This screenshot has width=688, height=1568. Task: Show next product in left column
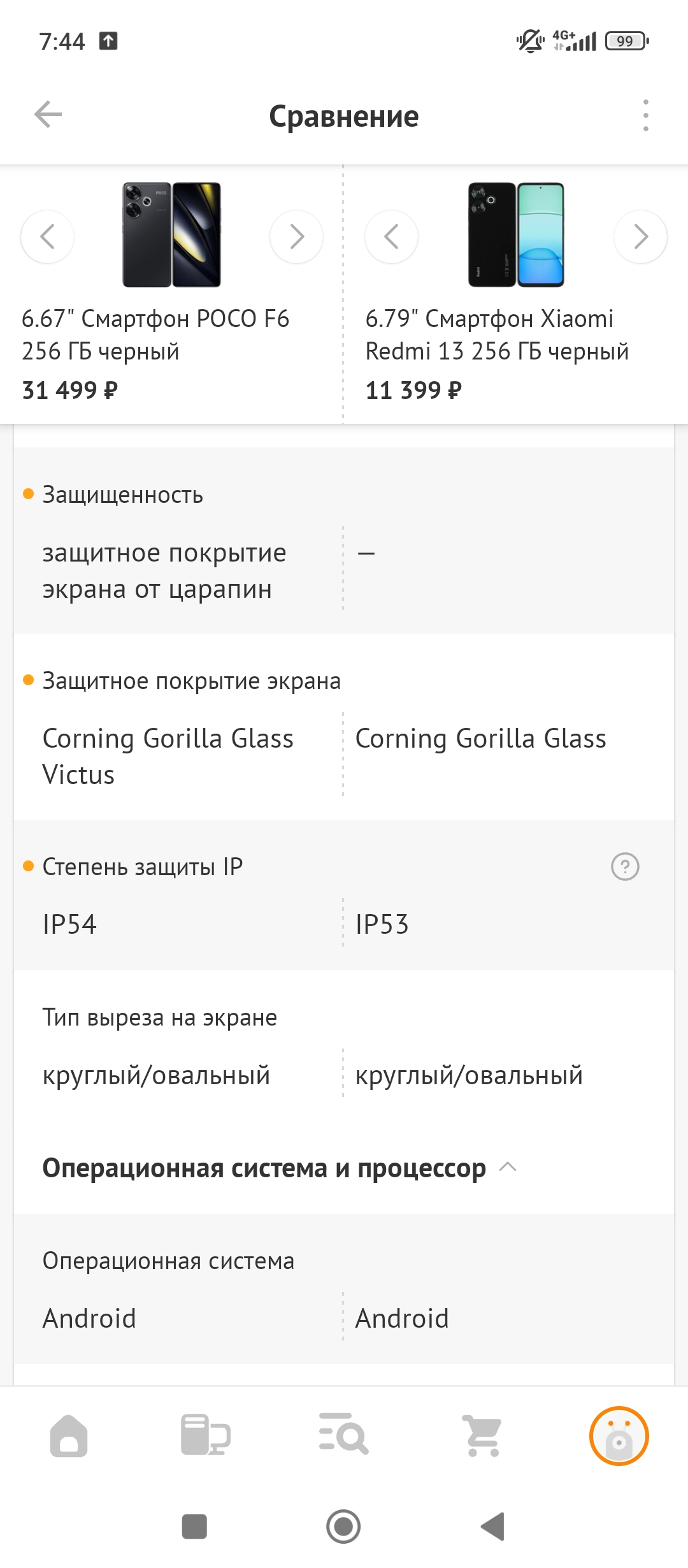click(296, 236)
